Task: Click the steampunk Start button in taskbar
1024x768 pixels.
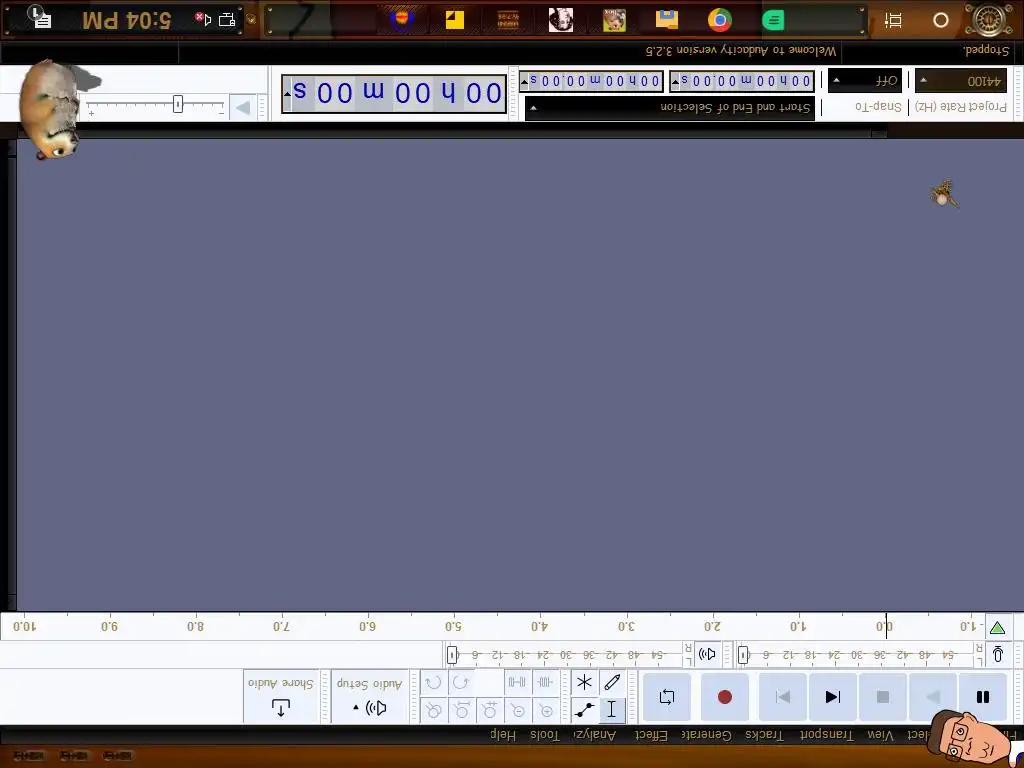Action: tap(990, 20)
